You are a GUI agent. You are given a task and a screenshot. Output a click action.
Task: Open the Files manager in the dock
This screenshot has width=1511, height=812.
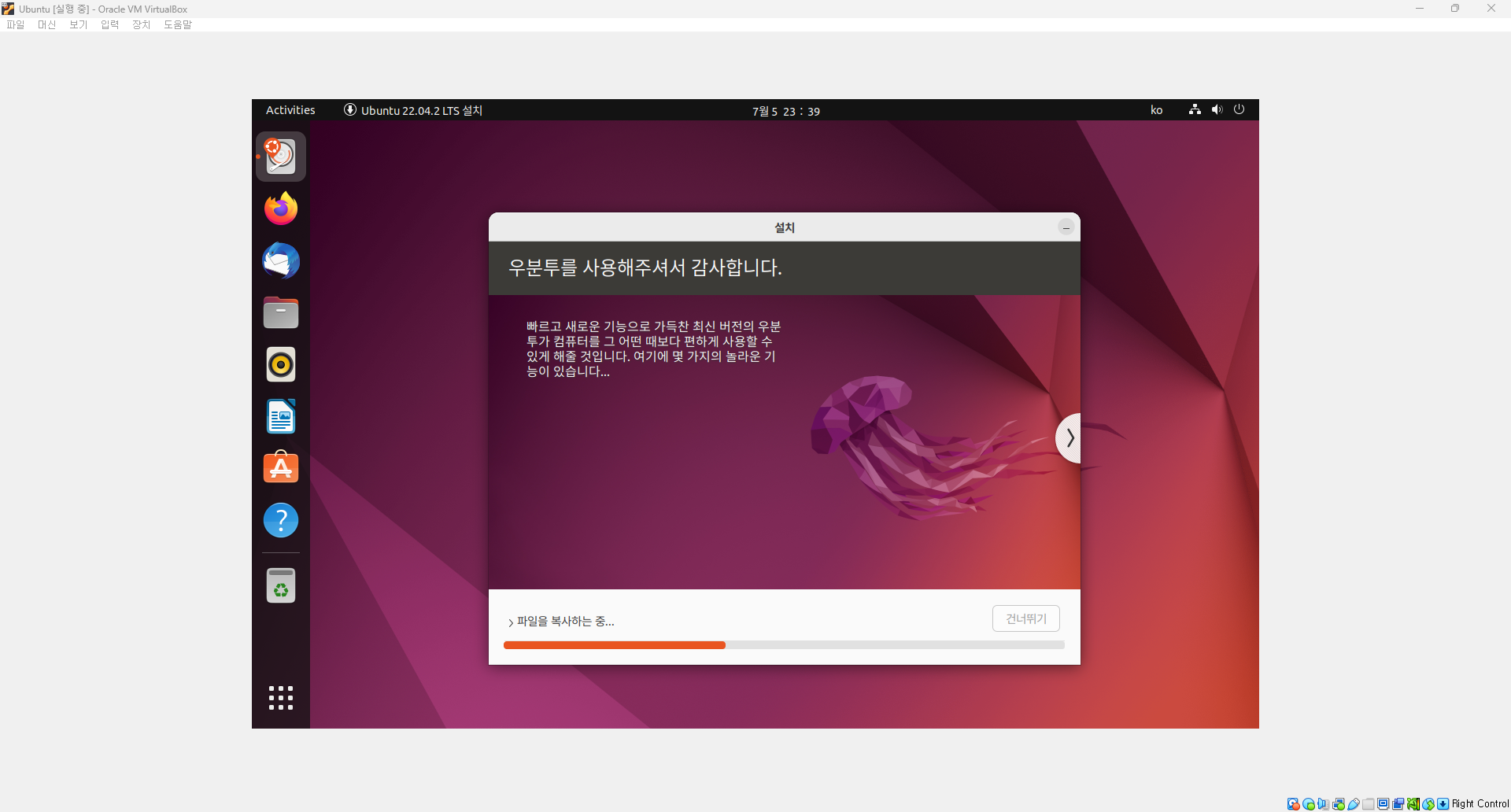281,312
